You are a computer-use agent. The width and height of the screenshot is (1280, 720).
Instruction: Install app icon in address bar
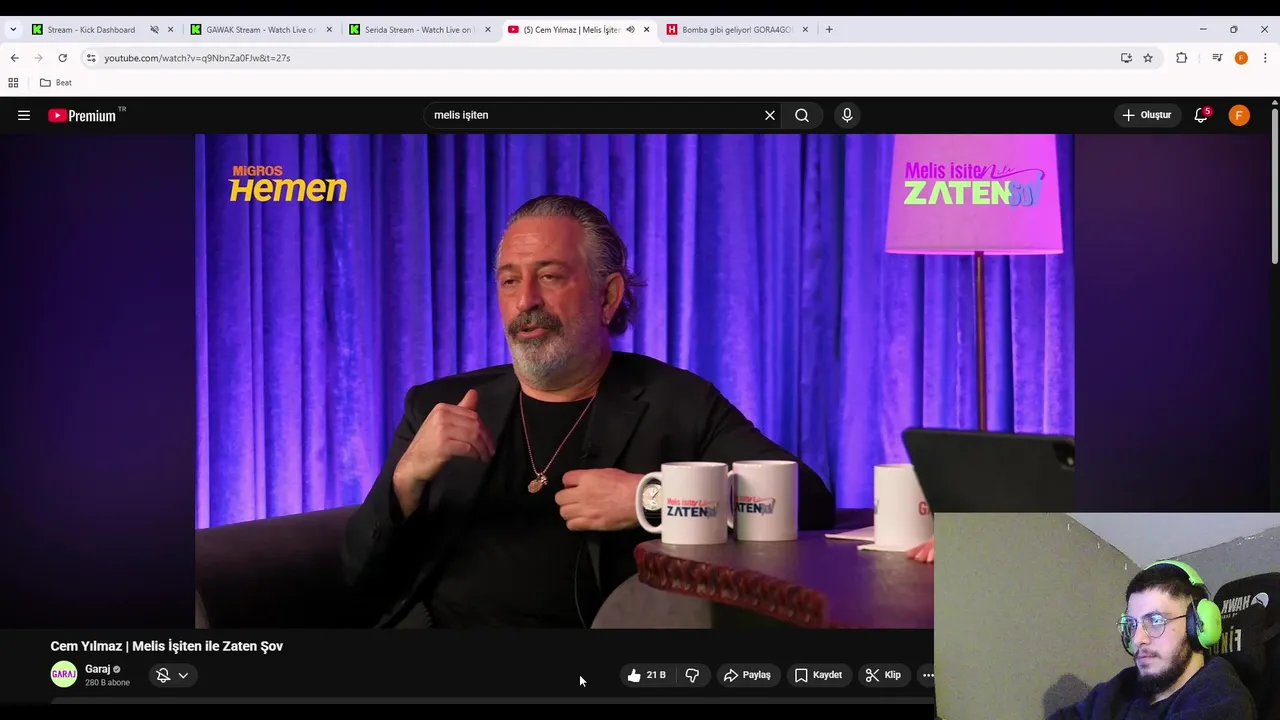(x=1126, y=58)
